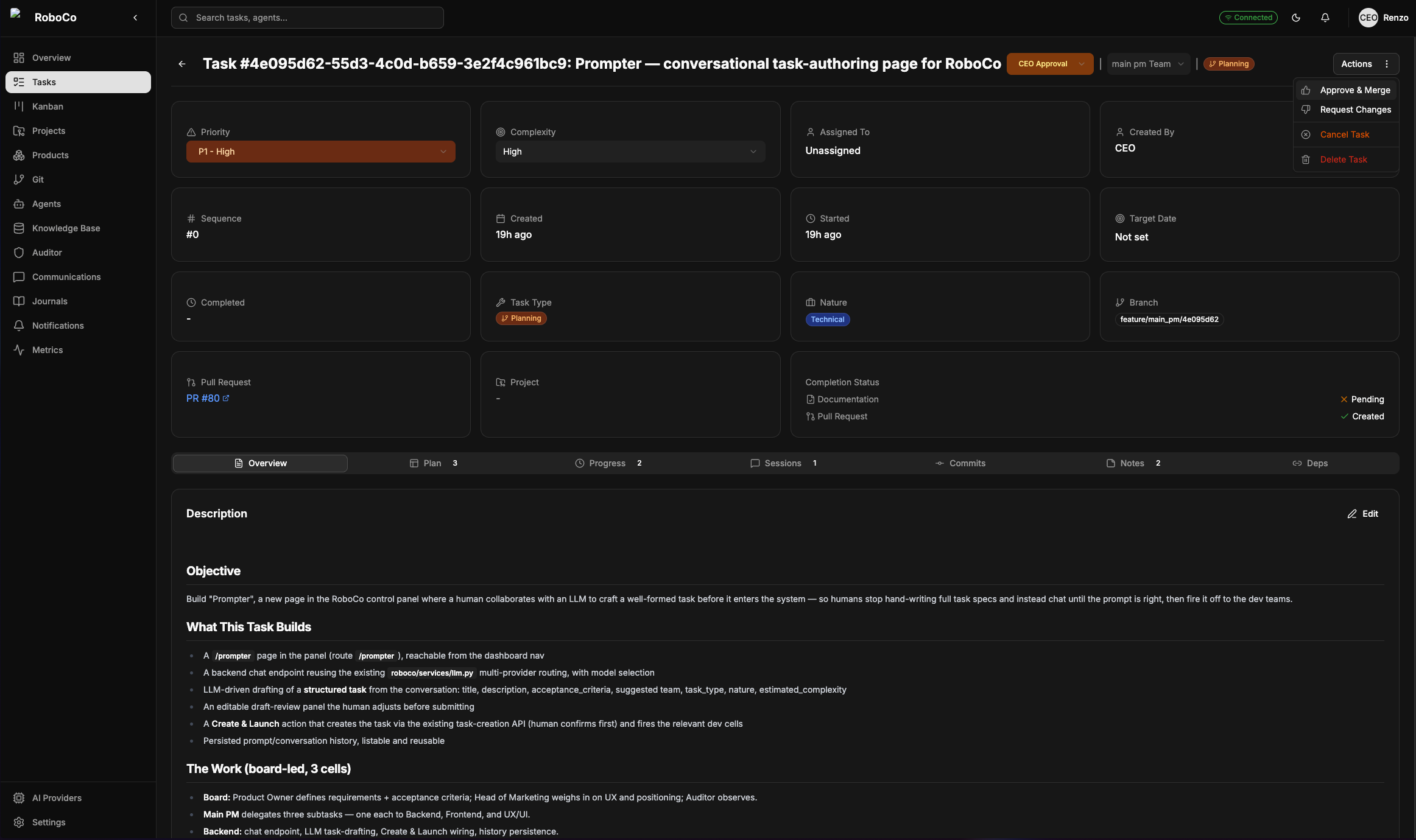Click the Connected status indicator
Image resolution: width=1416 pixels, height=840 pixels.
(1249, 18)
